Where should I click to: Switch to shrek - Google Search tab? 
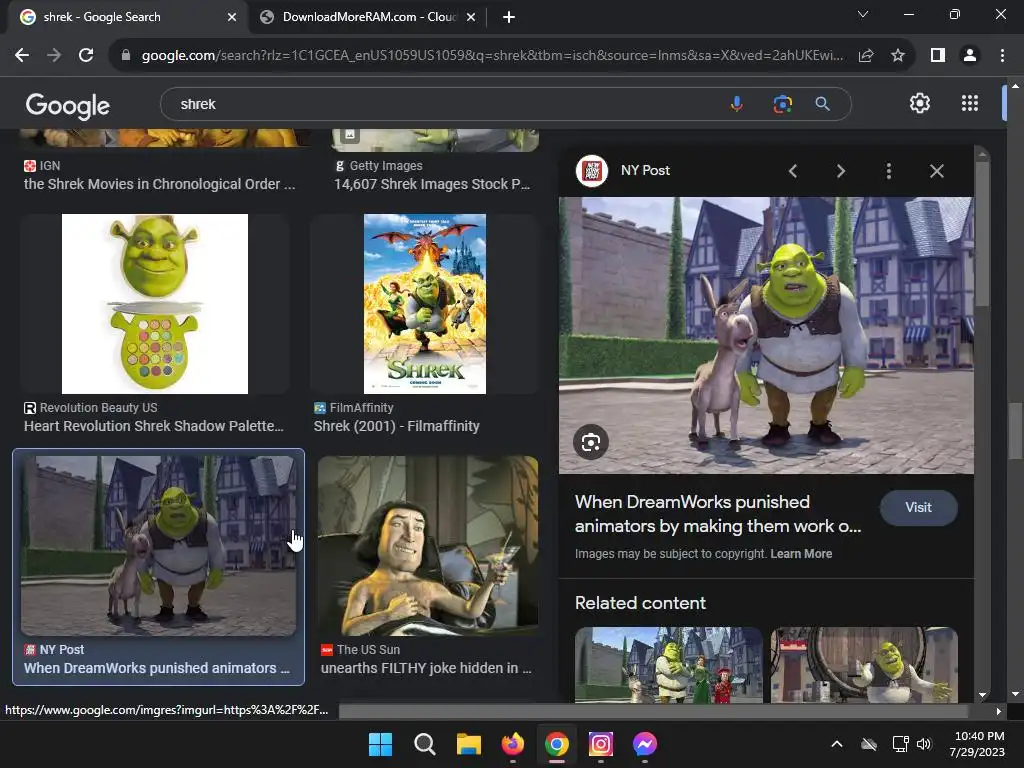click(x=124, y=17)
